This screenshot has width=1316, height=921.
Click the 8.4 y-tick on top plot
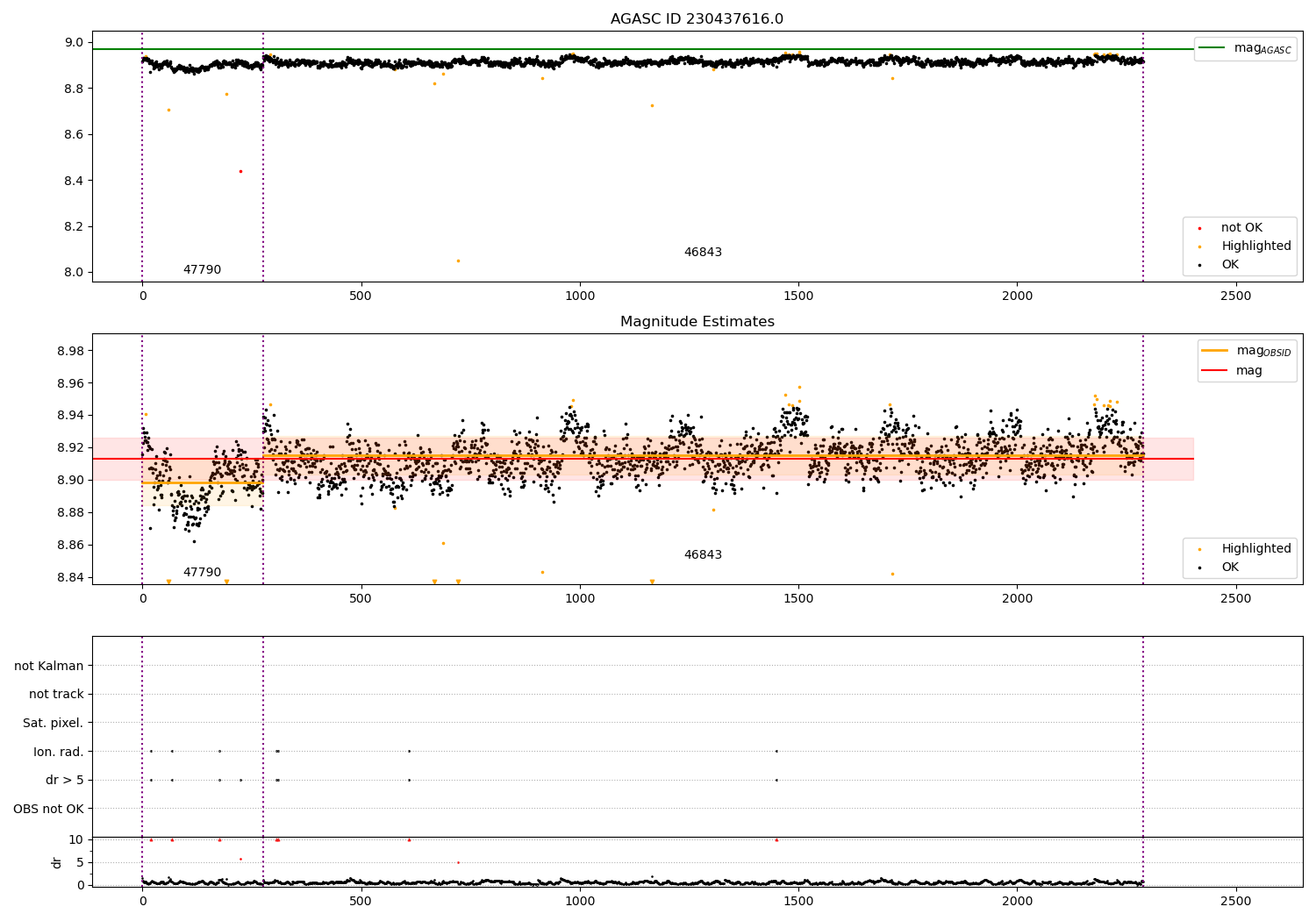[x=75, y=181]
